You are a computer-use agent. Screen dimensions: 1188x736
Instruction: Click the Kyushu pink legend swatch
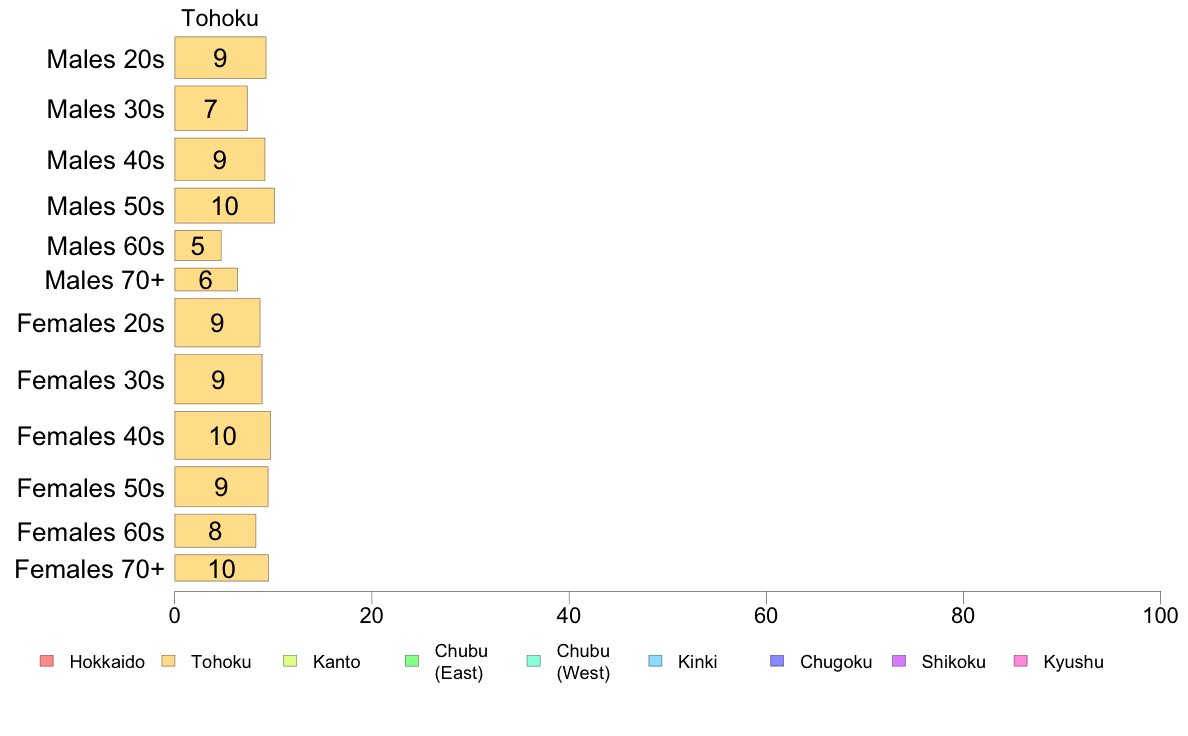pos(1021,661)
